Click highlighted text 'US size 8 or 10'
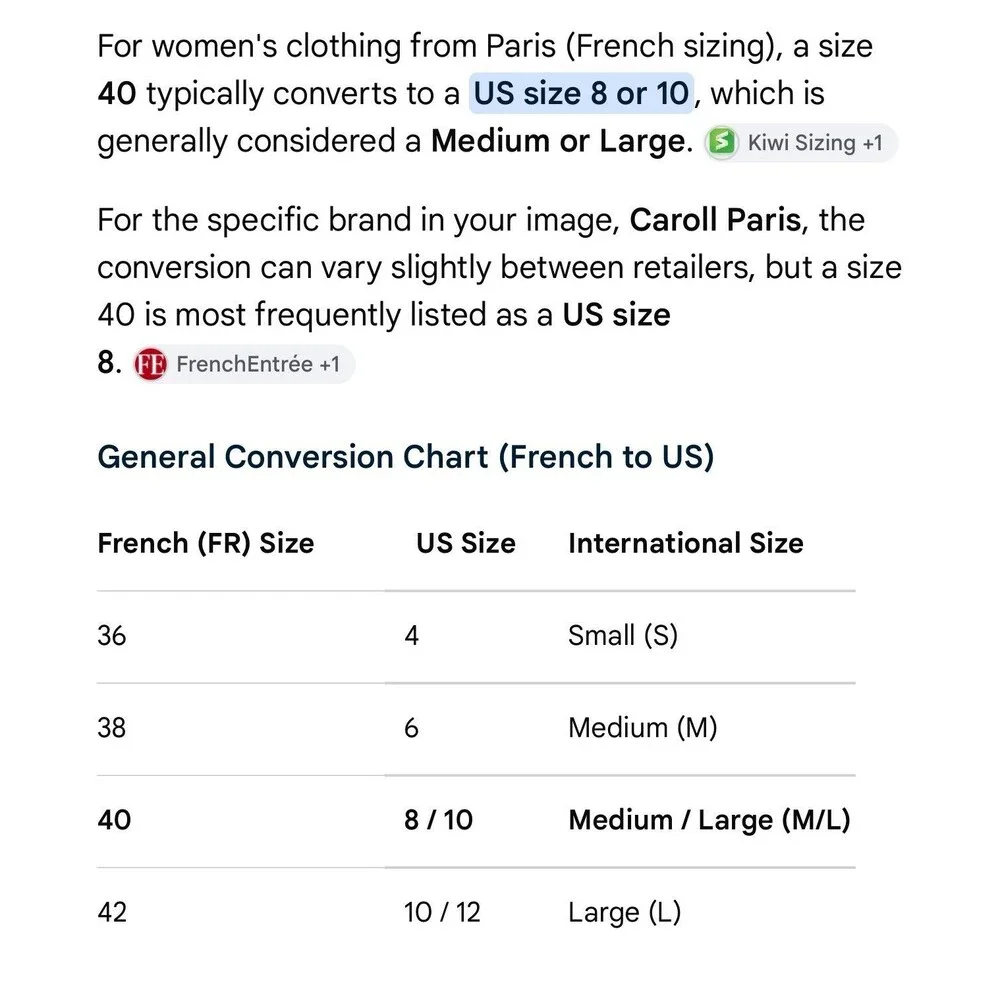 581,93
